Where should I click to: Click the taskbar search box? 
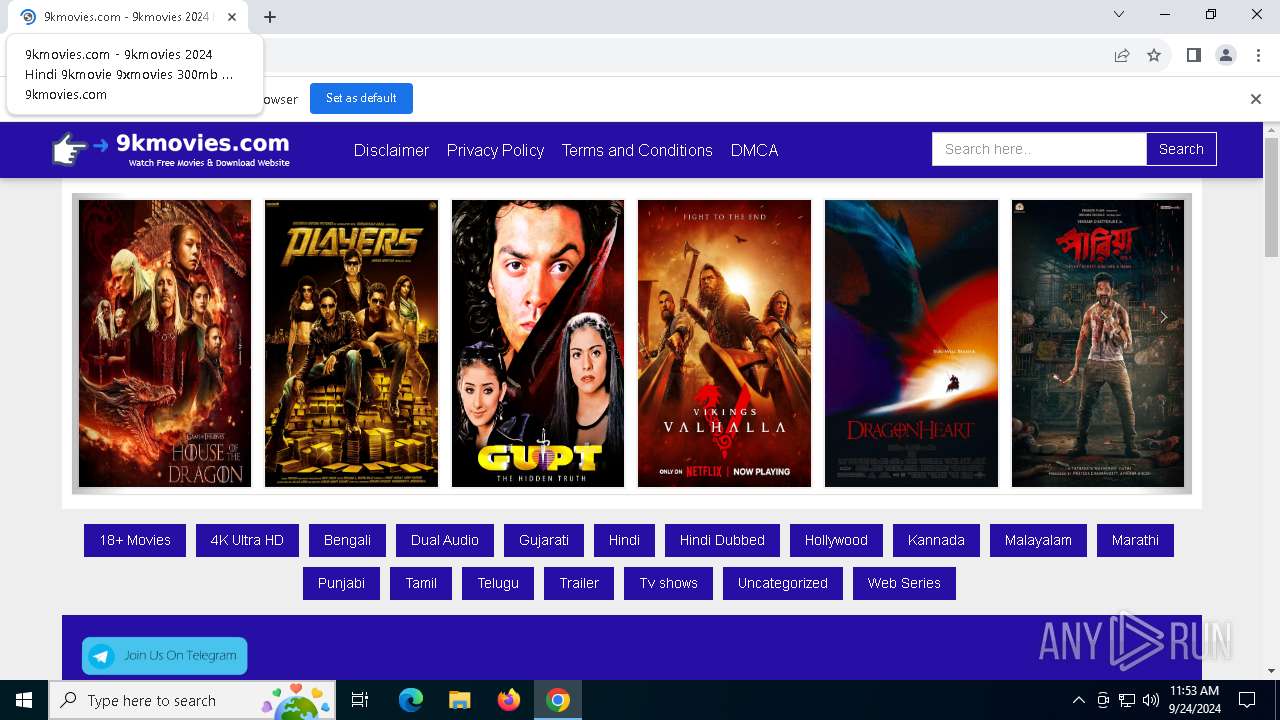(190, 700)
